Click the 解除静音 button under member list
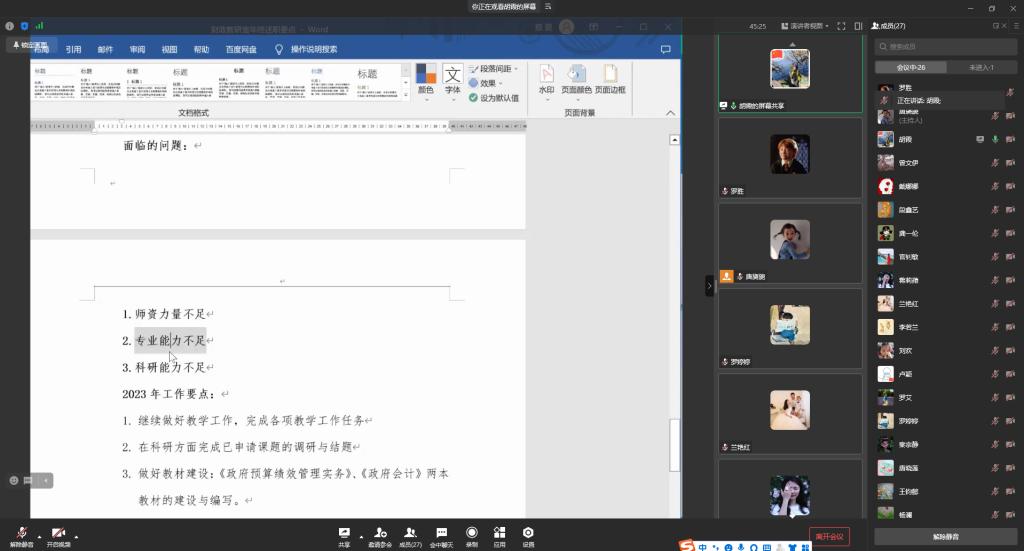Image resolution: width=1024 pixels, height=551 pixels. (x=945, y=537)
